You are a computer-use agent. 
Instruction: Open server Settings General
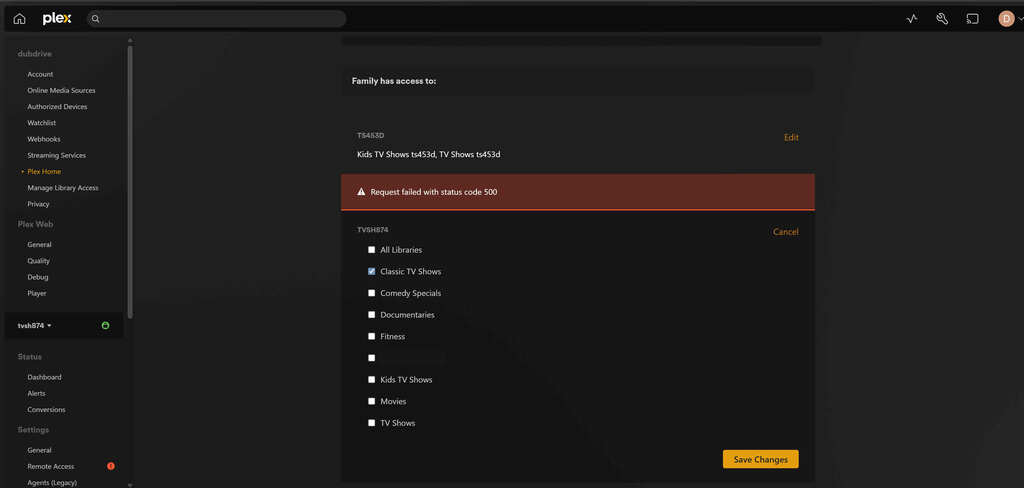click(39, 450)
